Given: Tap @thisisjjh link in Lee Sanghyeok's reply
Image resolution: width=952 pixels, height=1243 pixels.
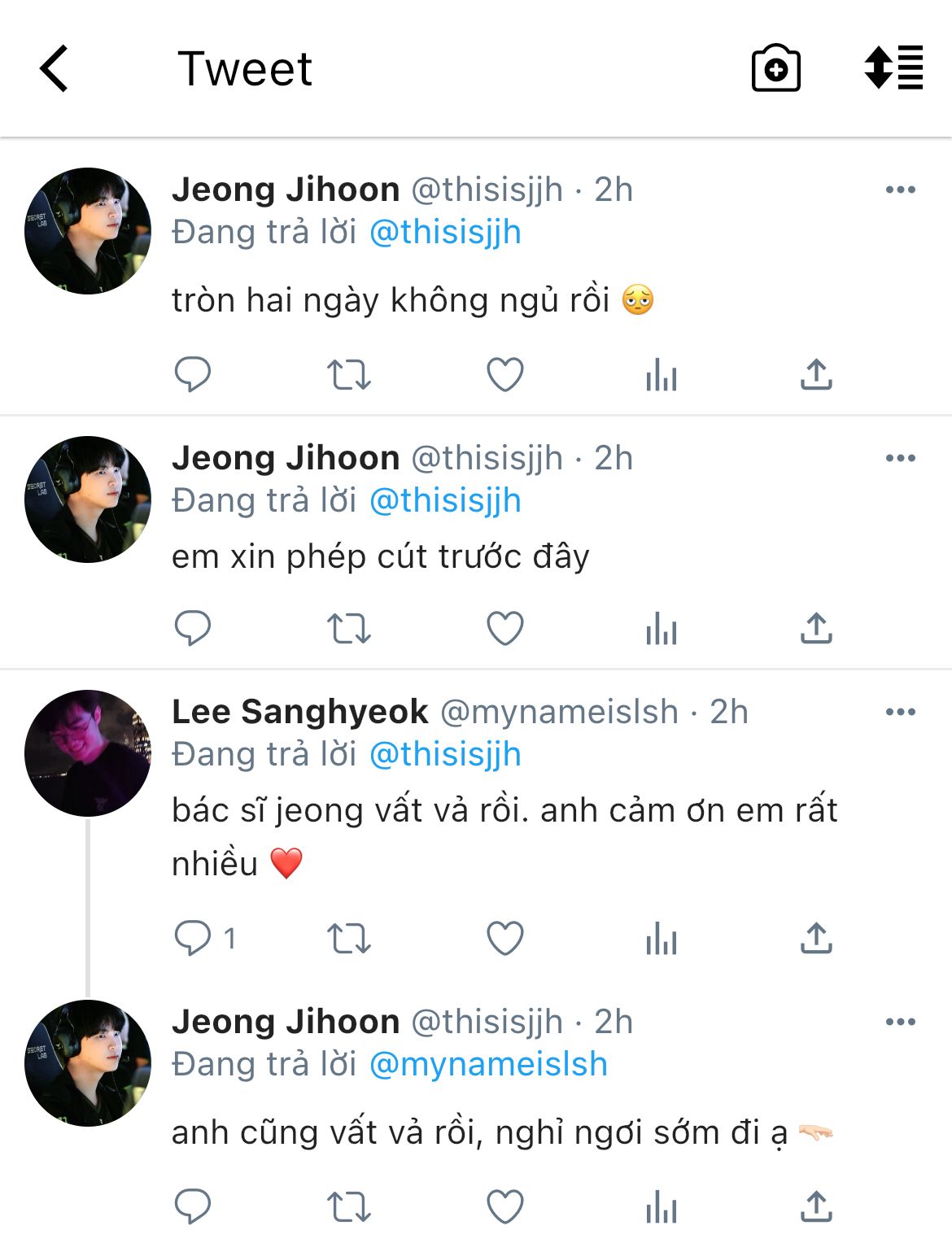Looking at the screenshot, I should pos(445,755).
